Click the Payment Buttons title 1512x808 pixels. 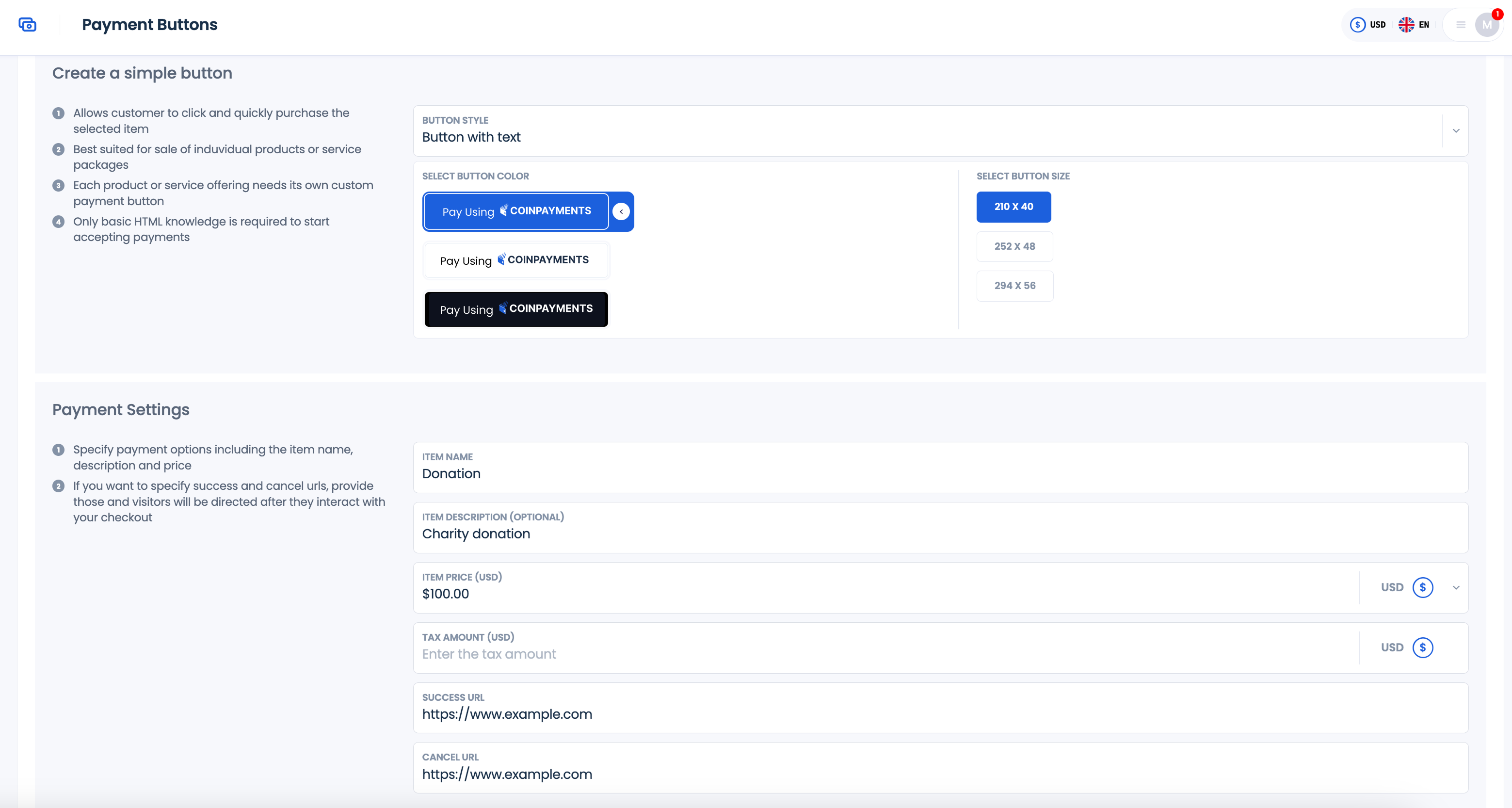point(150,25)
